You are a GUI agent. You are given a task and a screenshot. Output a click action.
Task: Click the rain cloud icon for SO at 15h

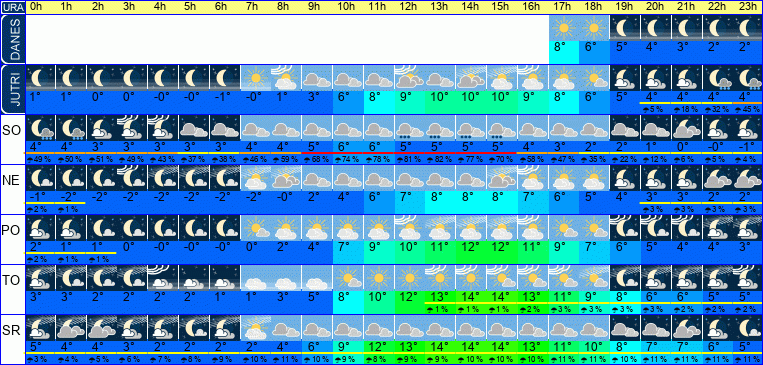point(501,128)
